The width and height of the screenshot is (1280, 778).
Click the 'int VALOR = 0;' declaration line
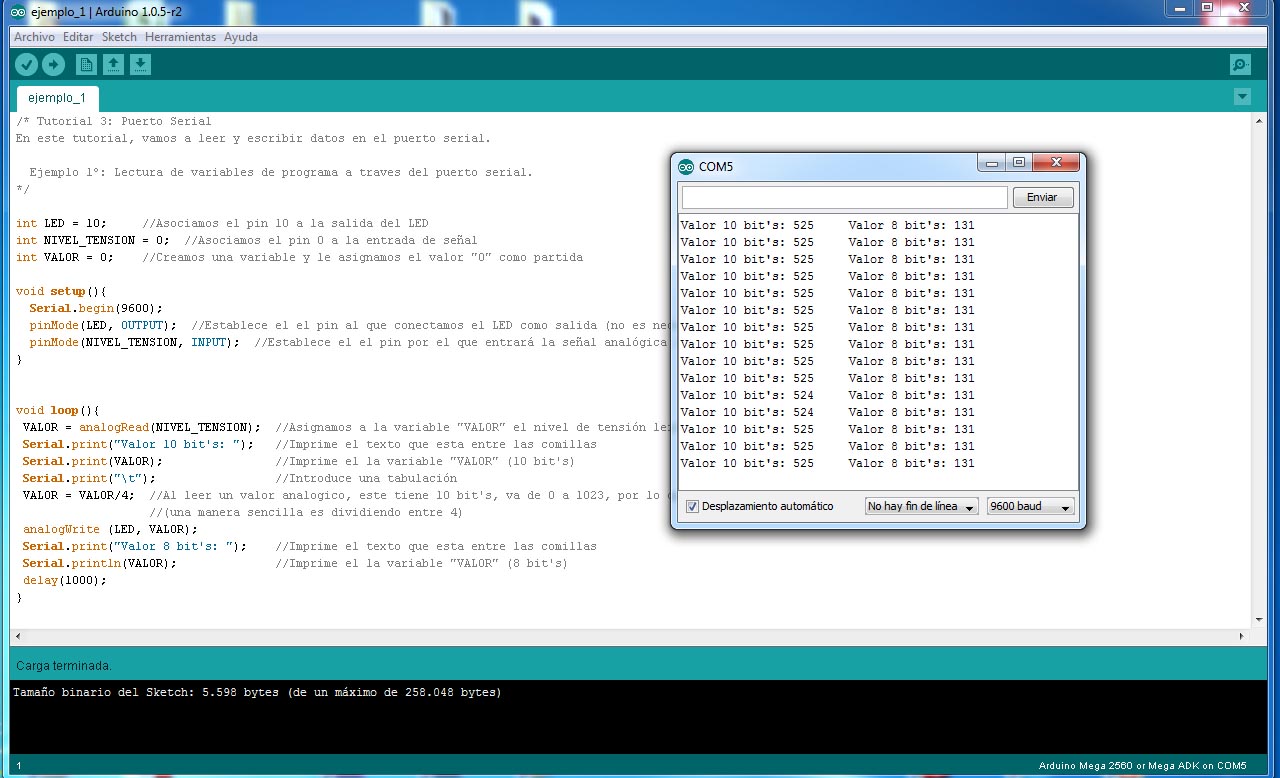(64, 257)
